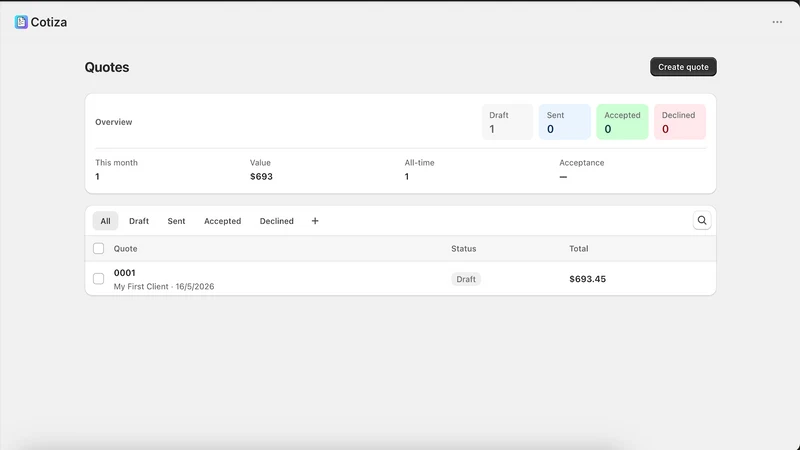The width and height of the screenshot is (800, 450).
Task: Click the Cotiza app logo icon
Action: (21, 22)
